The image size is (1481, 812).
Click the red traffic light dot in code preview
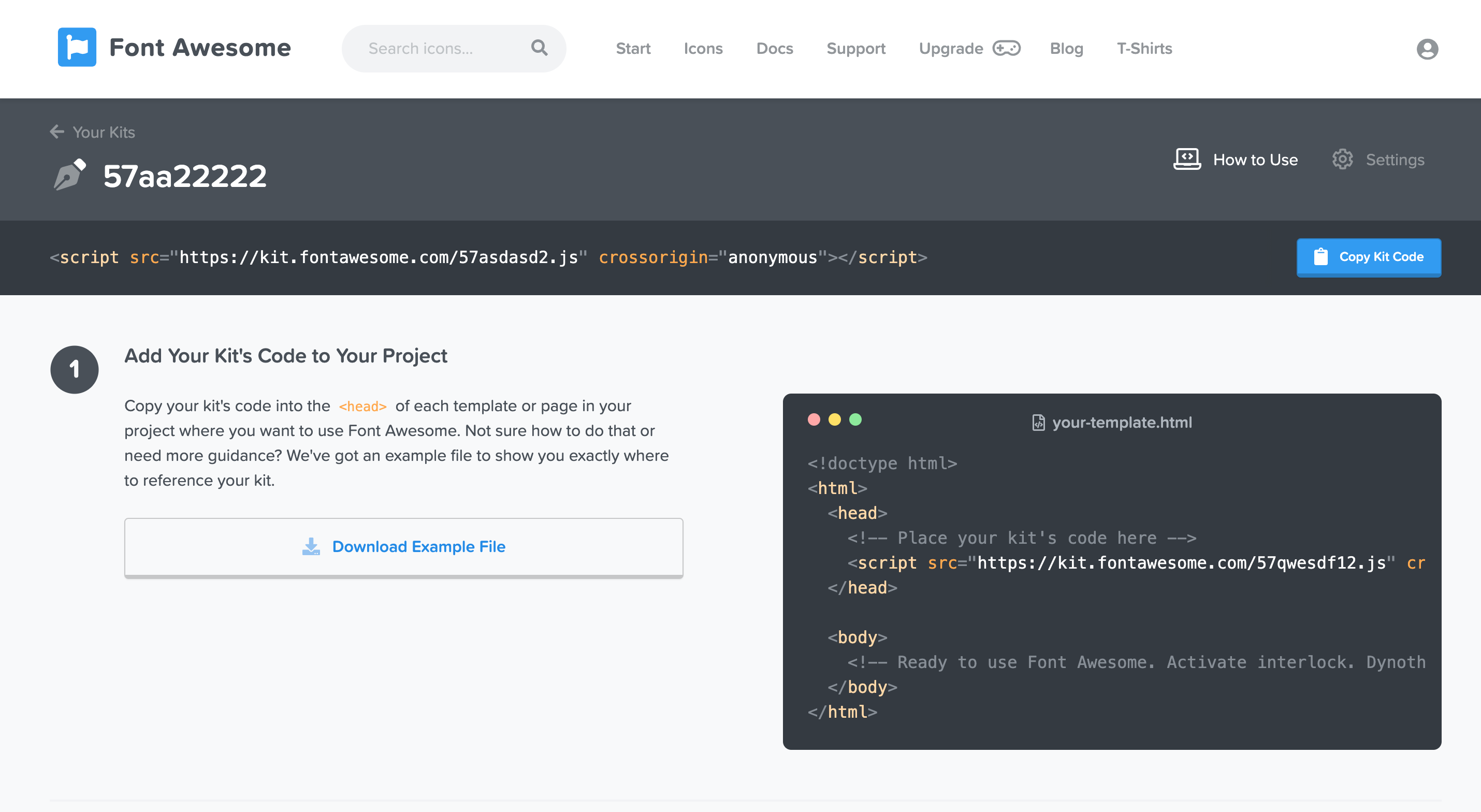tap(814, 420)
